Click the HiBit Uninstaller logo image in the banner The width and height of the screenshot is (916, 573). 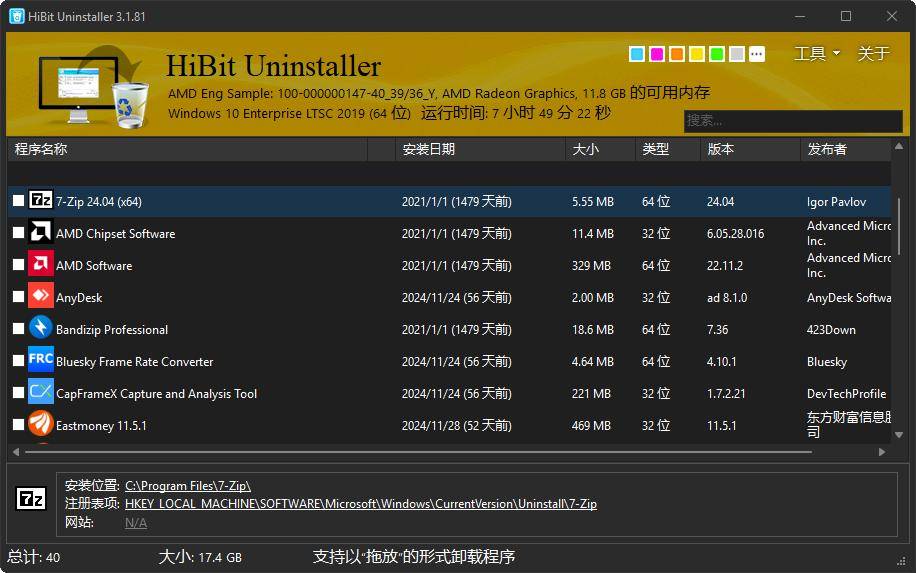point(93,87)
